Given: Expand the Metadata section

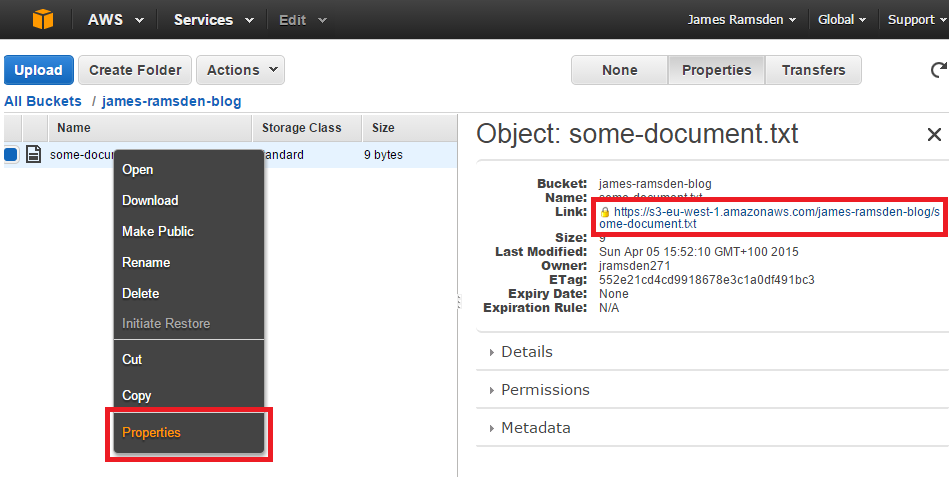Looking at the screenshot, I should click(530, 428).
